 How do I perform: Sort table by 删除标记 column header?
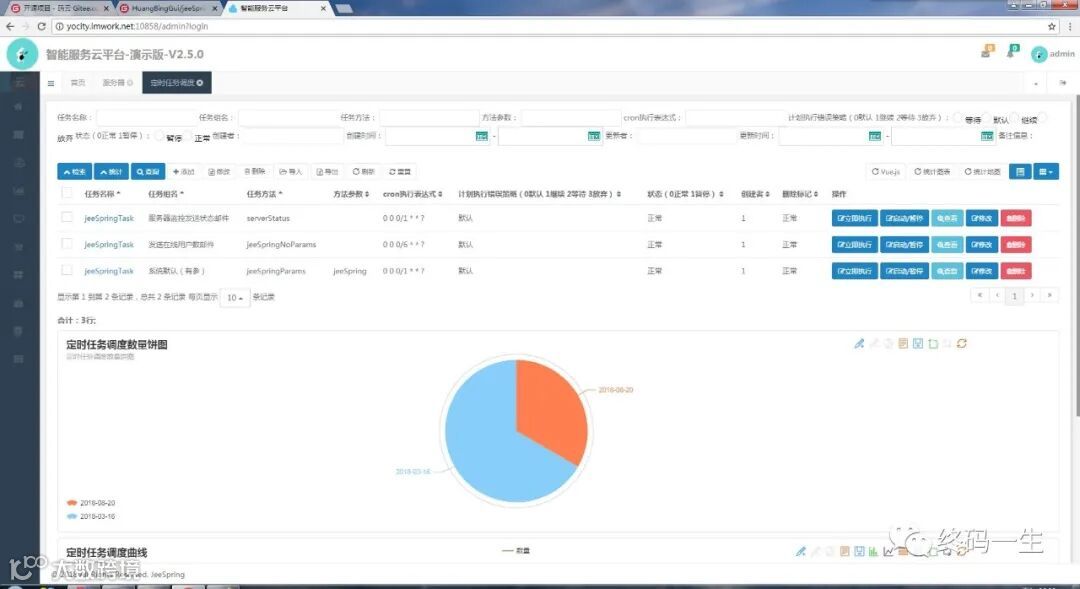pos(799,194)
